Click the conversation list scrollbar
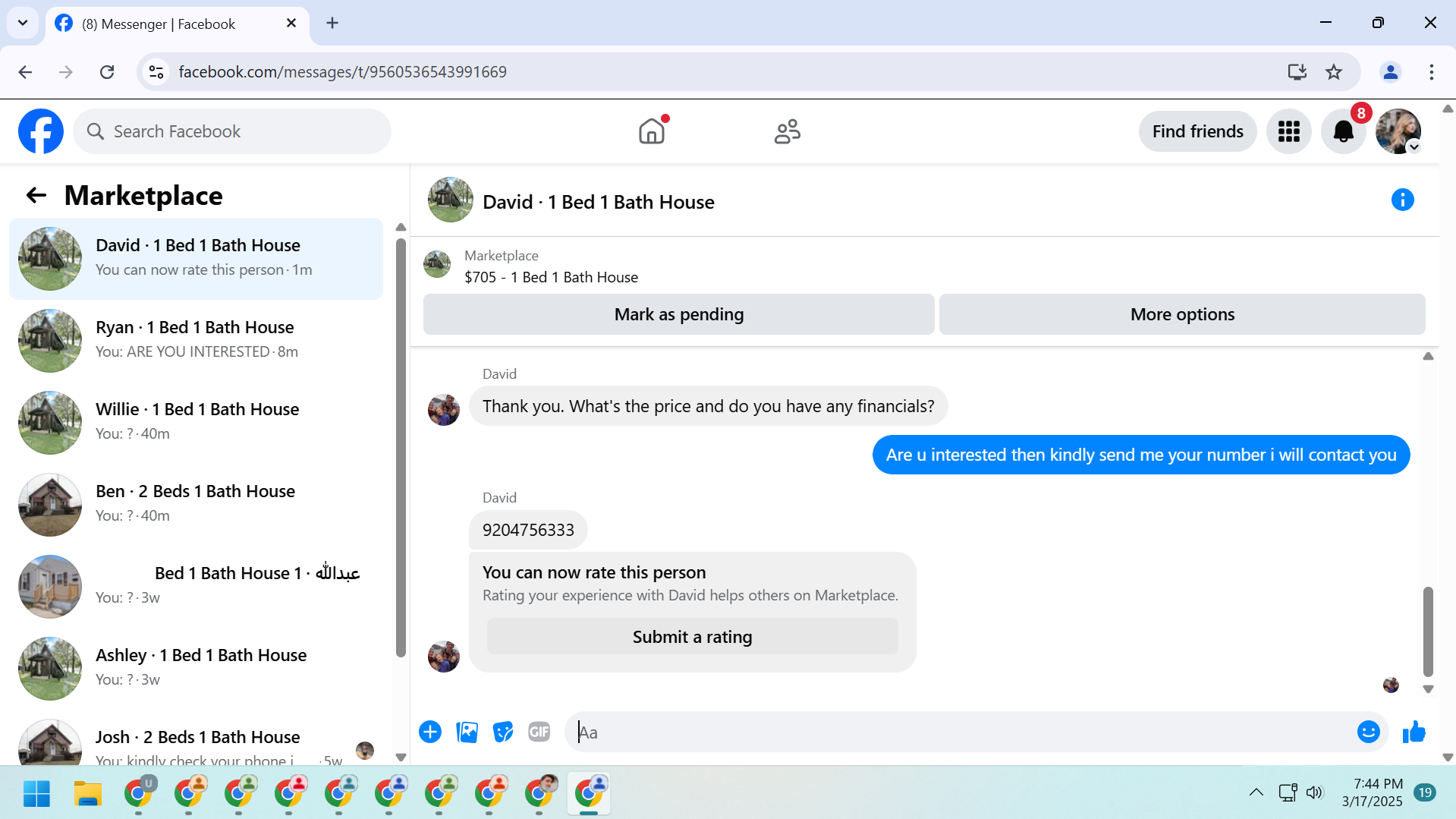 (401, 448)
